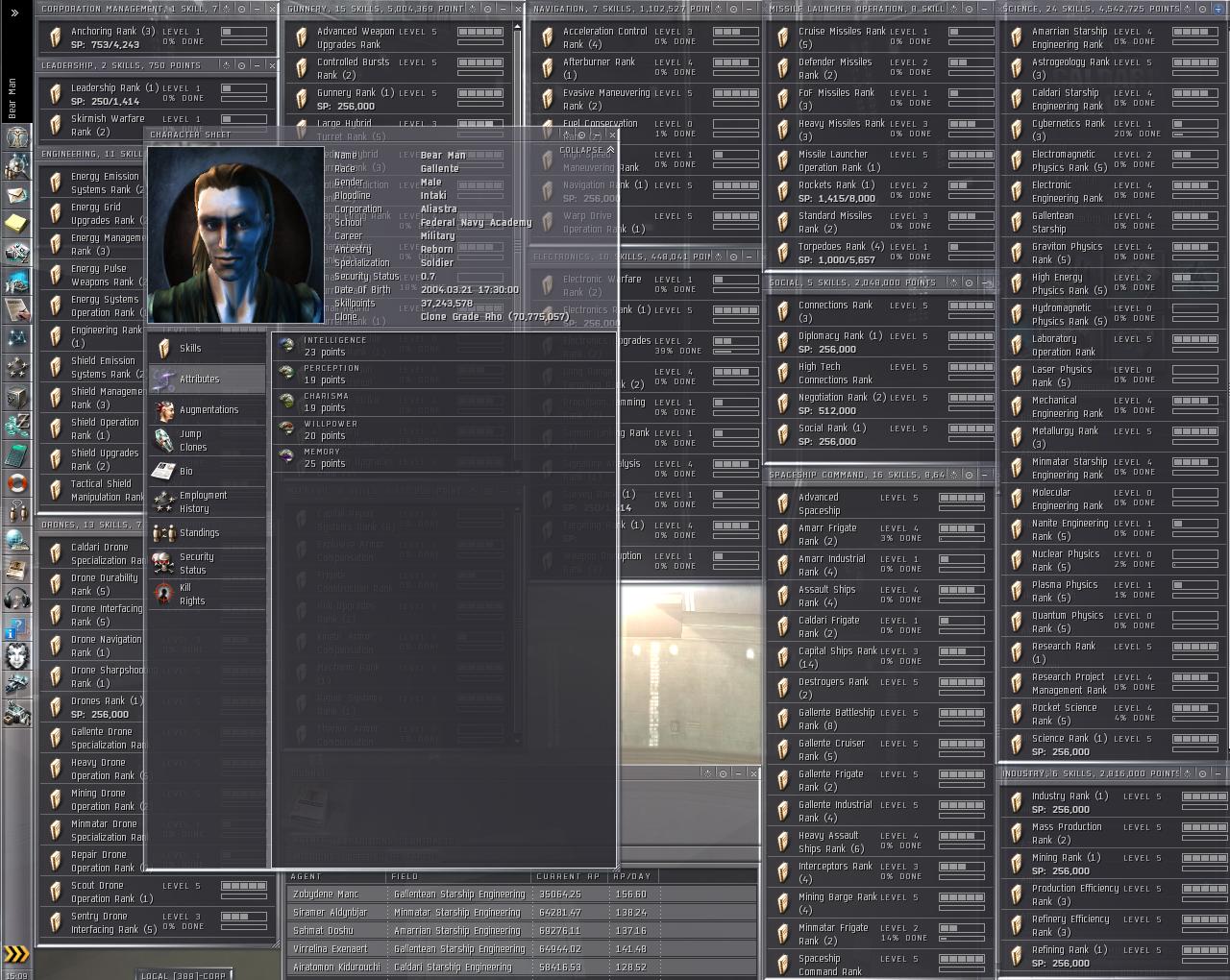Click the pale face icon in the sidebar
Image resolution: width=1230 pixels, height=980 pixels.
coord(16,656)
